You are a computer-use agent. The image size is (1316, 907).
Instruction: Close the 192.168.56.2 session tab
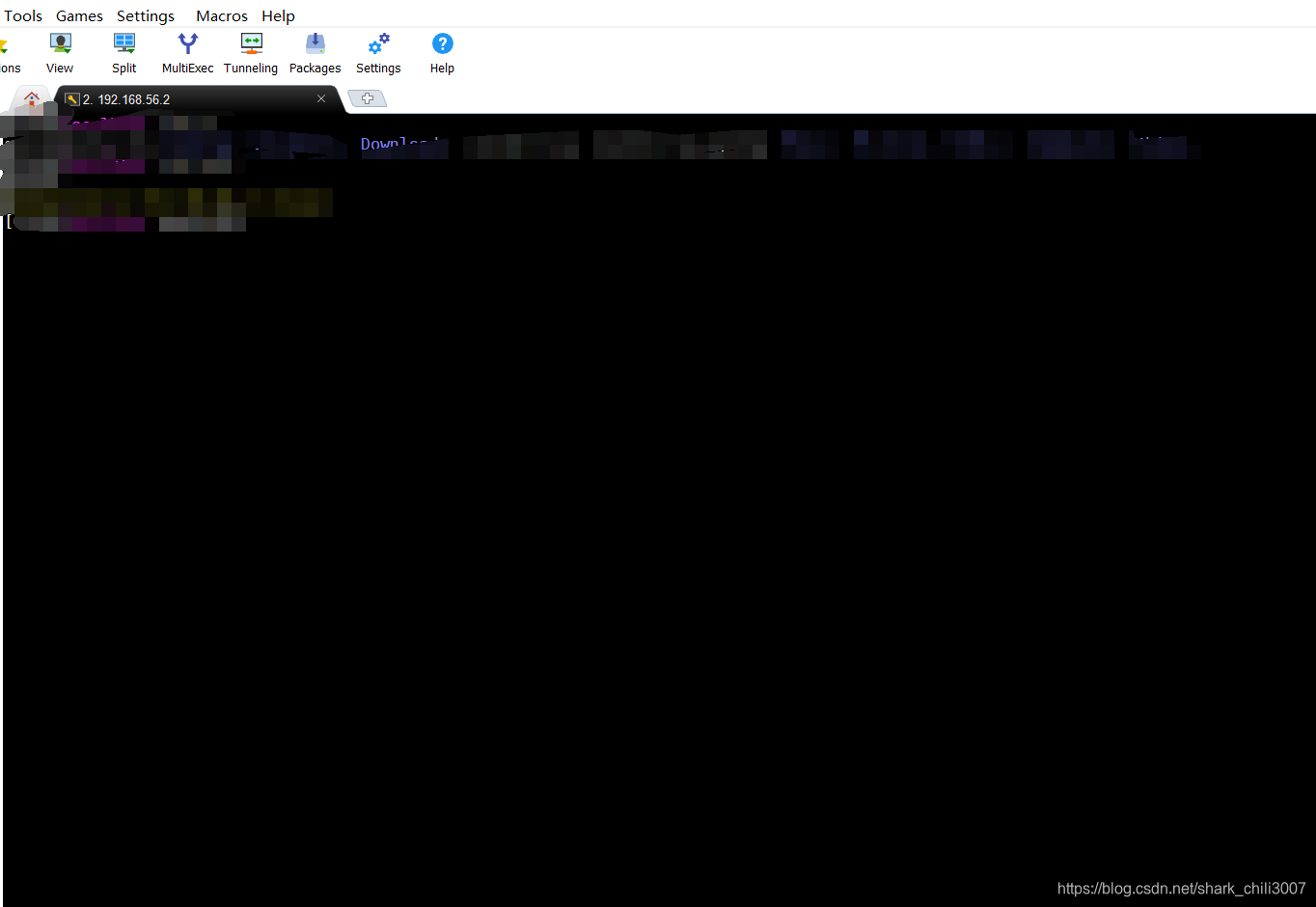pyautogui.click(x=321, y=98)
